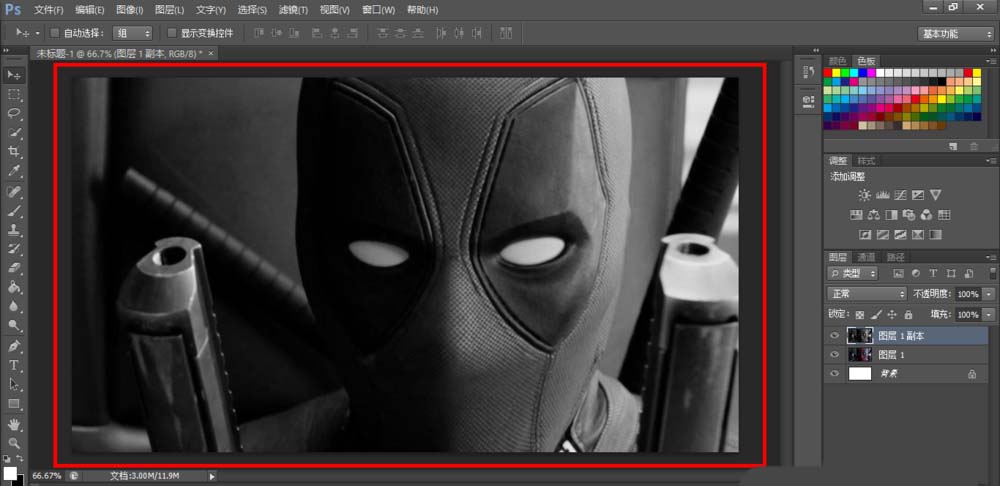Expand the 不透明度 opacity dropdown arrow
Image resolution: width=1000 pixels, height=486 pixels.
pyautogui.click(x=989, y=295)
